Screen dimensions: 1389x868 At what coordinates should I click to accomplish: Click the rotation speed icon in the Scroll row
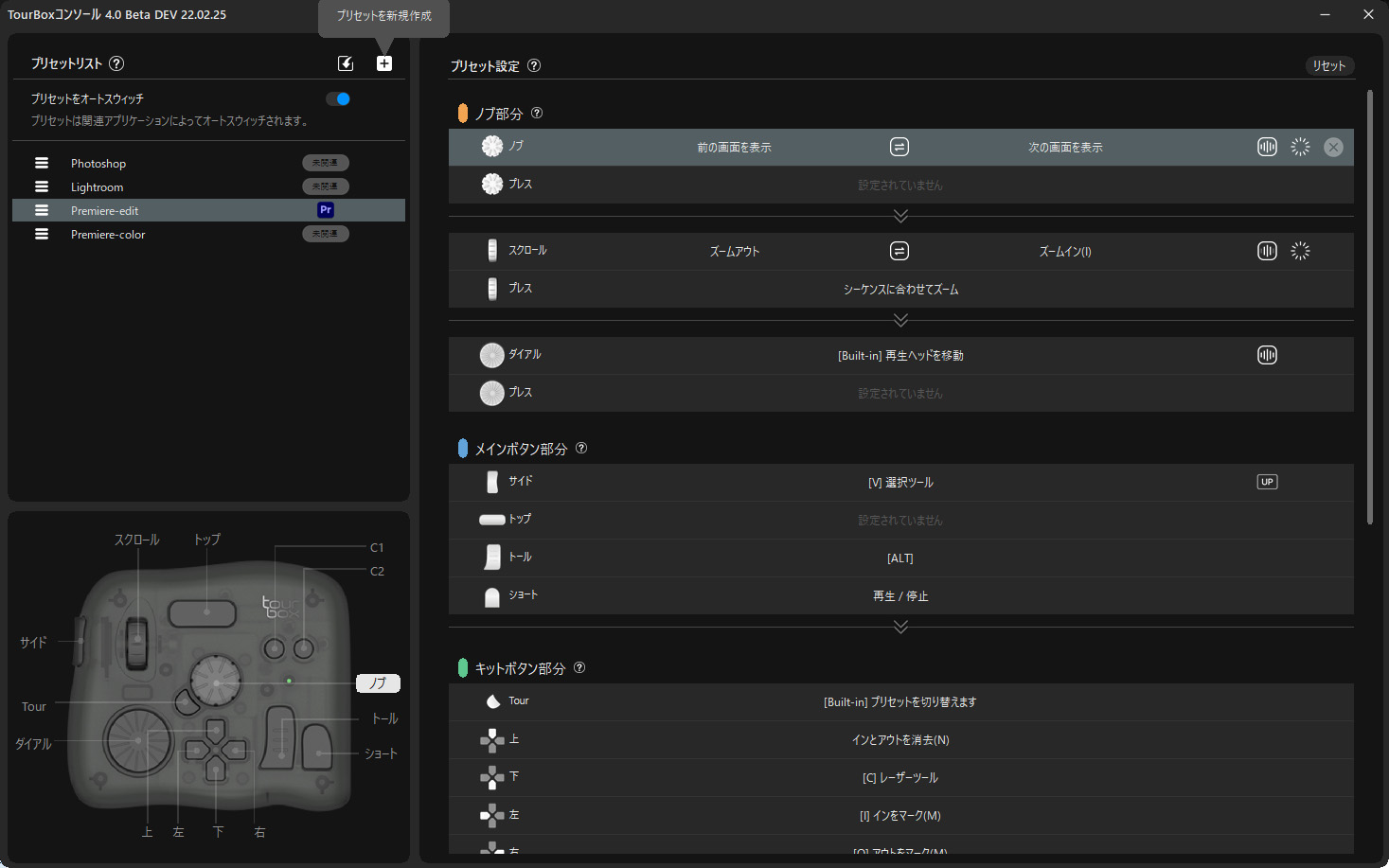(1300, 251)
